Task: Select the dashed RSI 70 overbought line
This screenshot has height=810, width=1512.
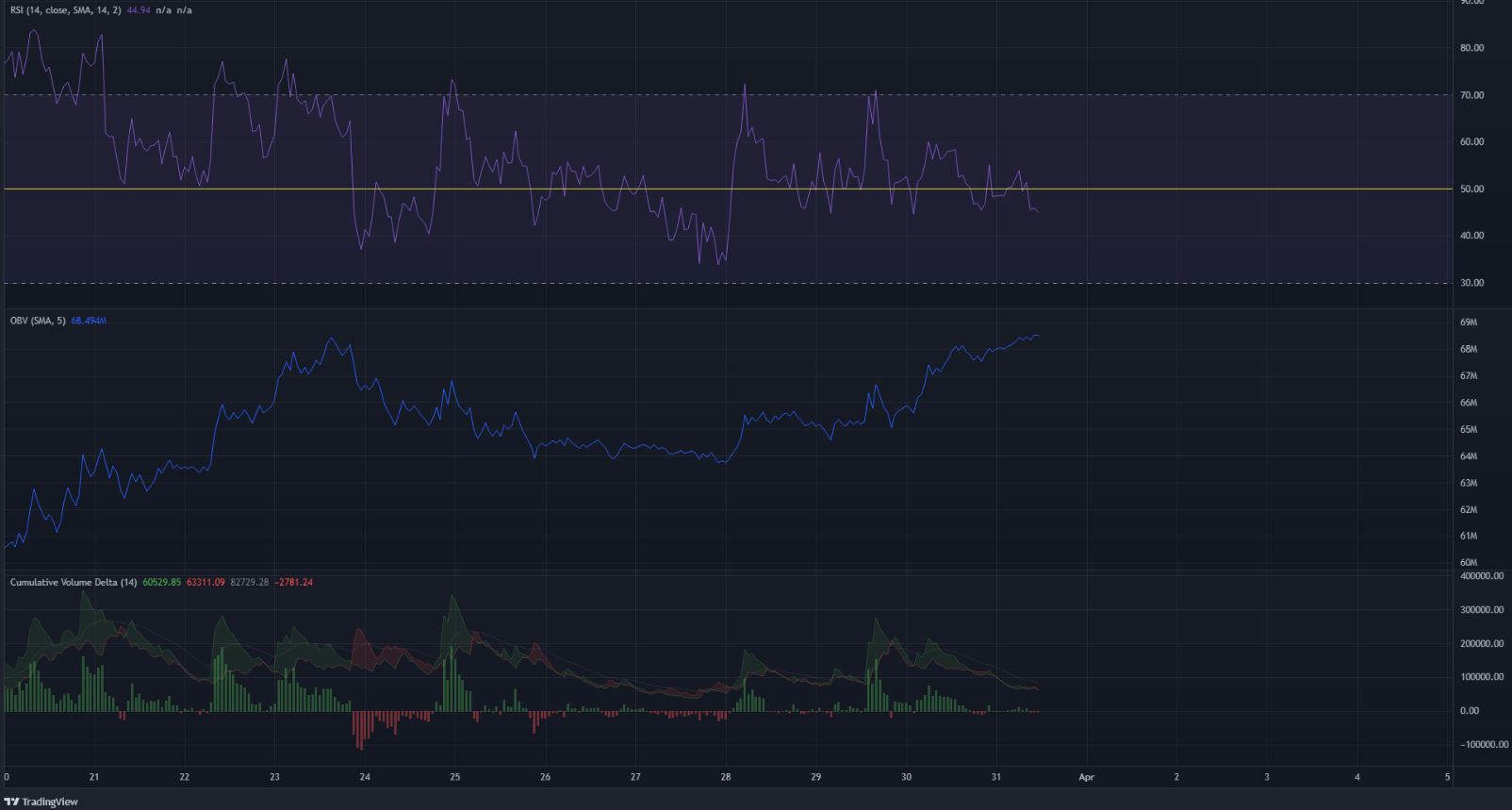Action: pyautogui.click(x=726, y=94)
